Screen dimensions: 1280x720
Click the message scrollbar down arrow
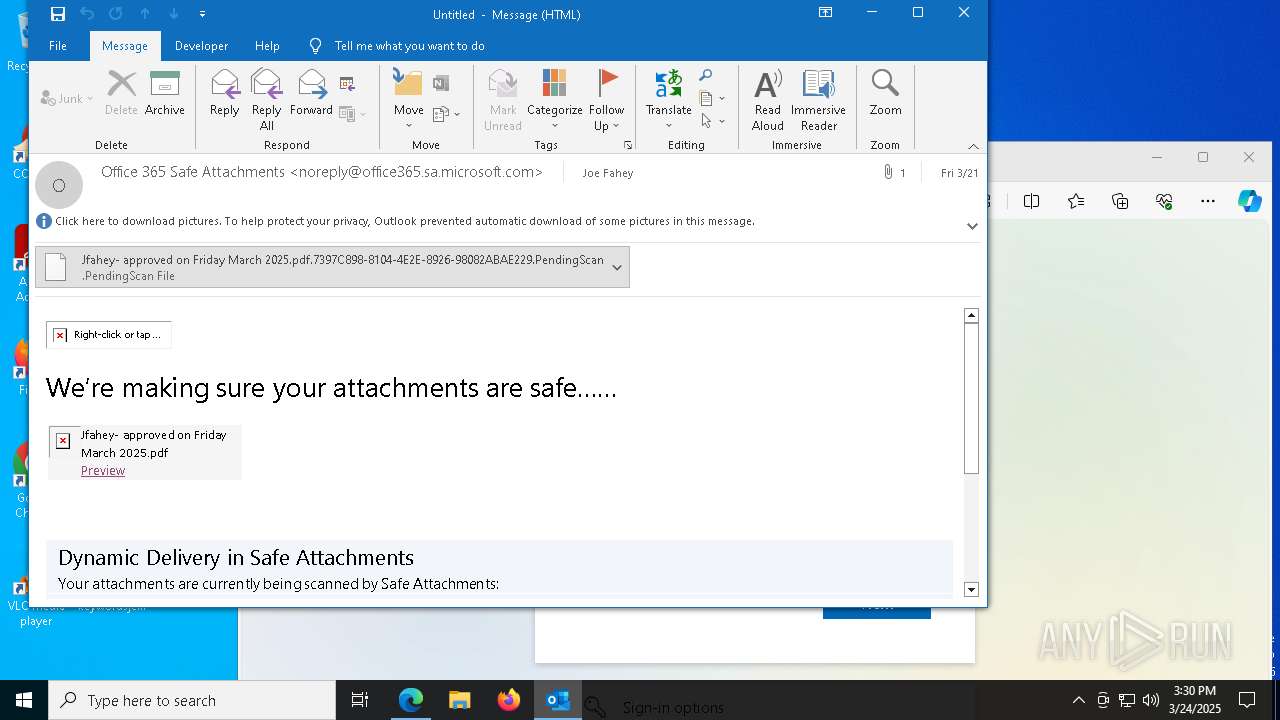pos(970,589)
